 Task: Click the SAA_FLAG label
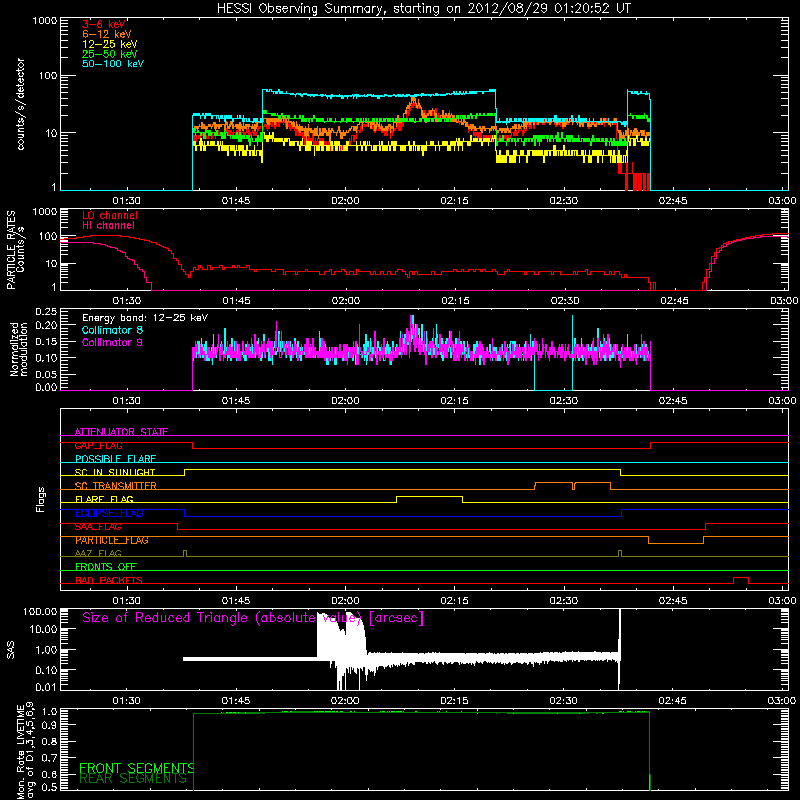pos(98,527)
